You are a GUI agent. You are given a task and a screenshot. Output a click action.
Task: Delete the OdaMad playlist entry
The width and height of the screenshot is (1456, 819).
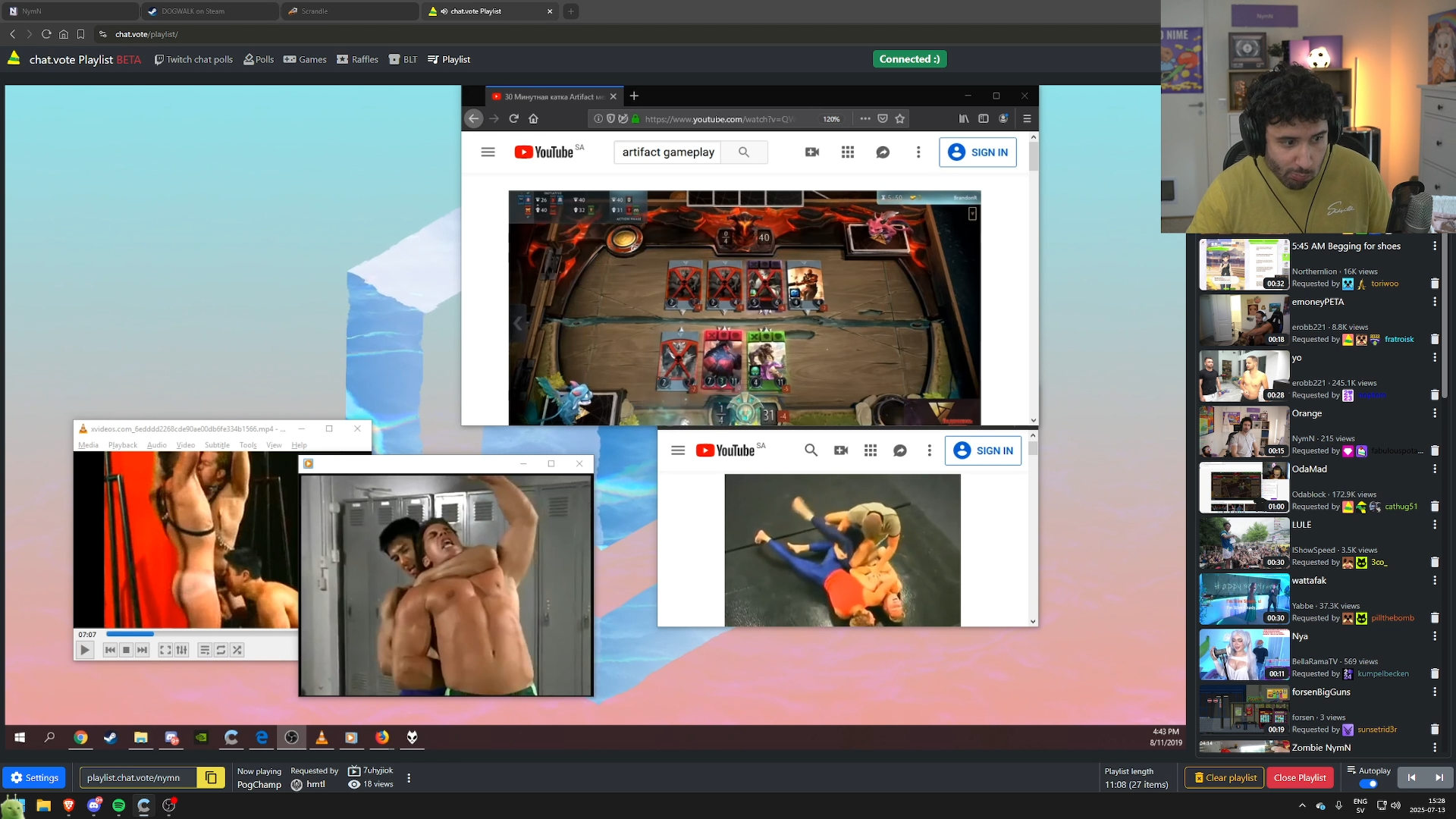click(1435, 507)
